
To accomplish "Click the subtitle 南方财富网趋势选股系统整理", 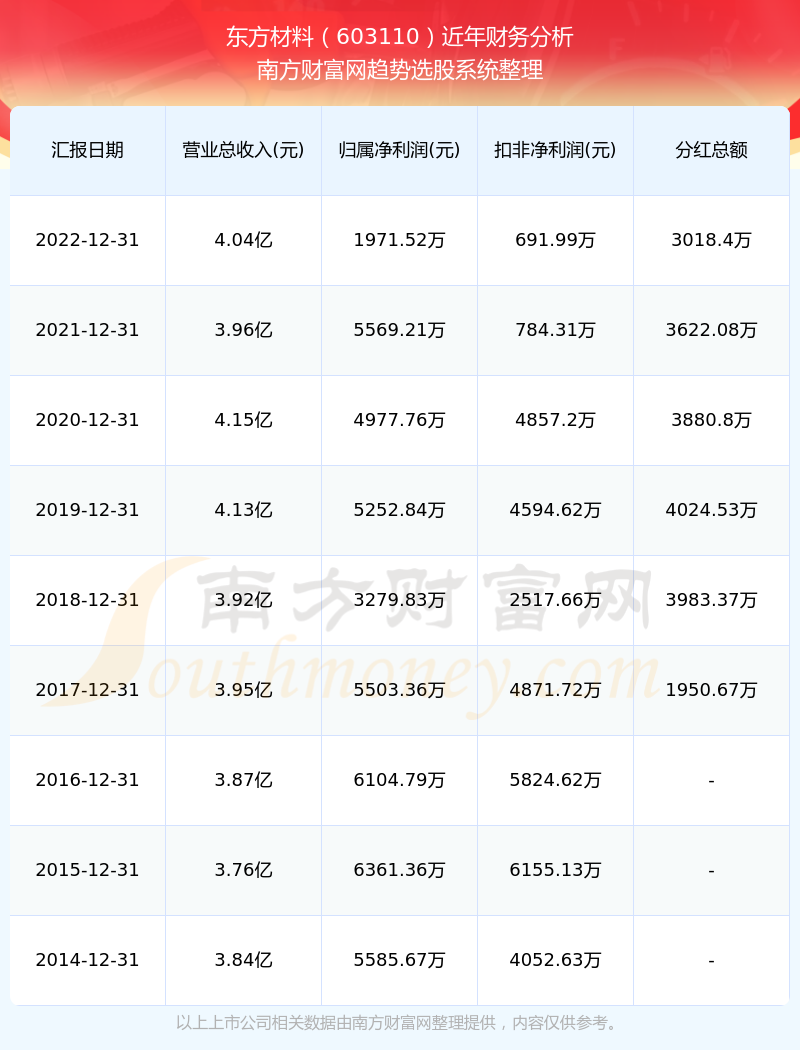I will [x=400, y=70].
